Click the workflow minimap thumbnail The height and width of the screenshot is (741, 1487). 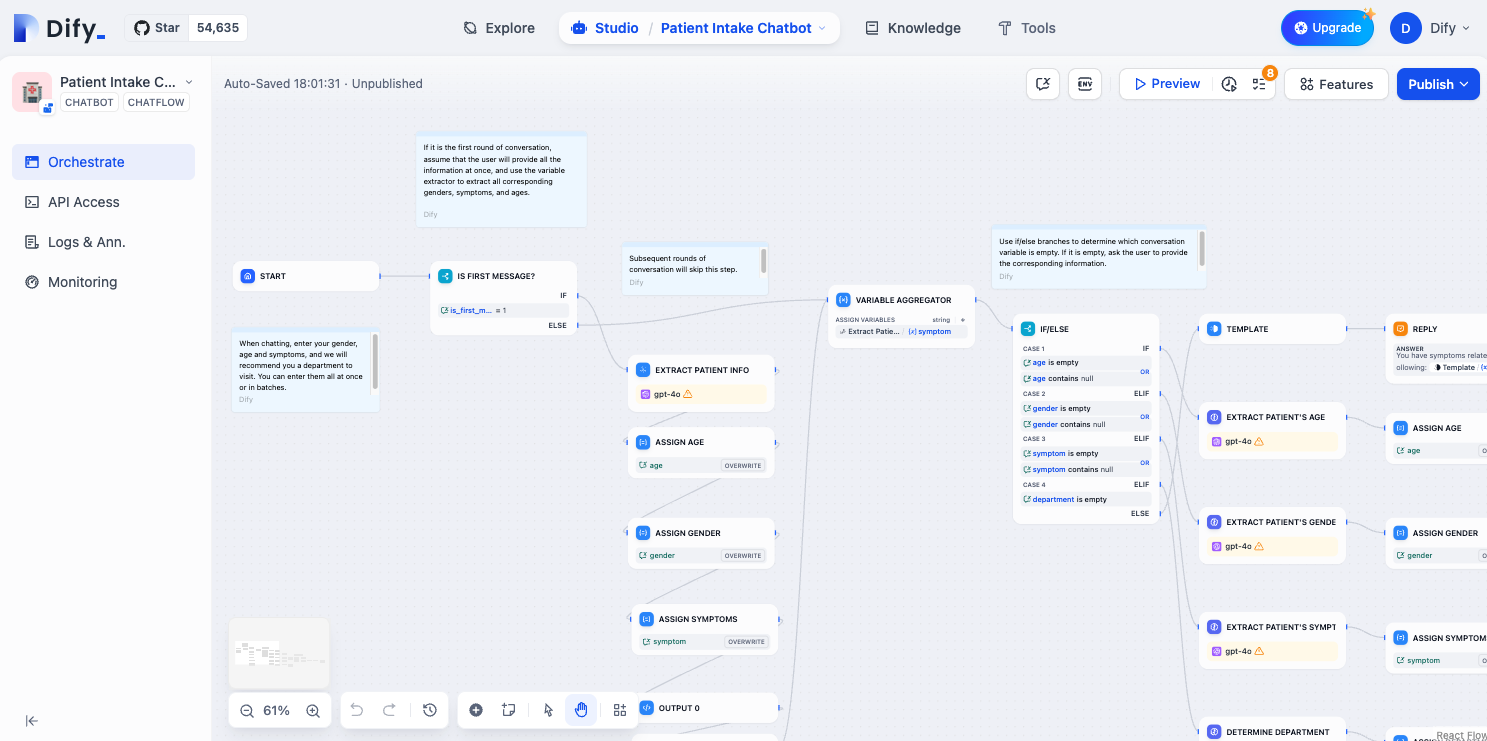[x=279, y=653]
